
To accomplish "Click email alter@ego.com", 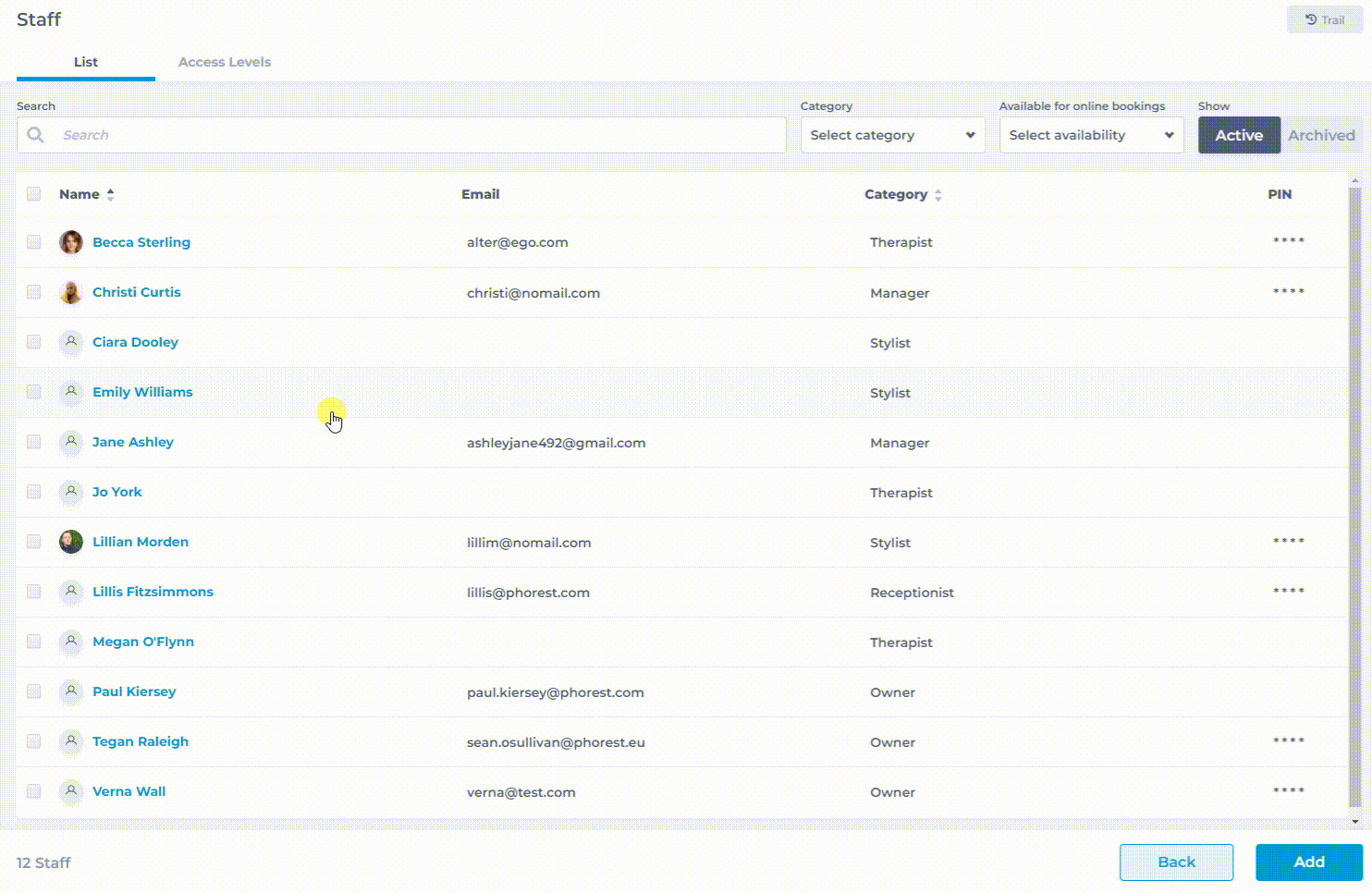I will [x=518, y=242].
